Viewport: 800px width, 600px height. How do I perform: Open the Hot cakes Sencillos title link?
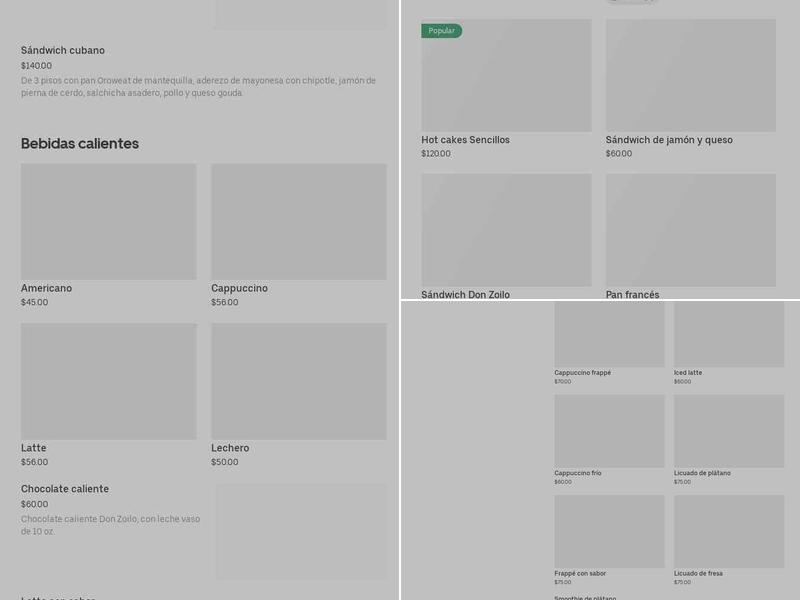point(465,140)
